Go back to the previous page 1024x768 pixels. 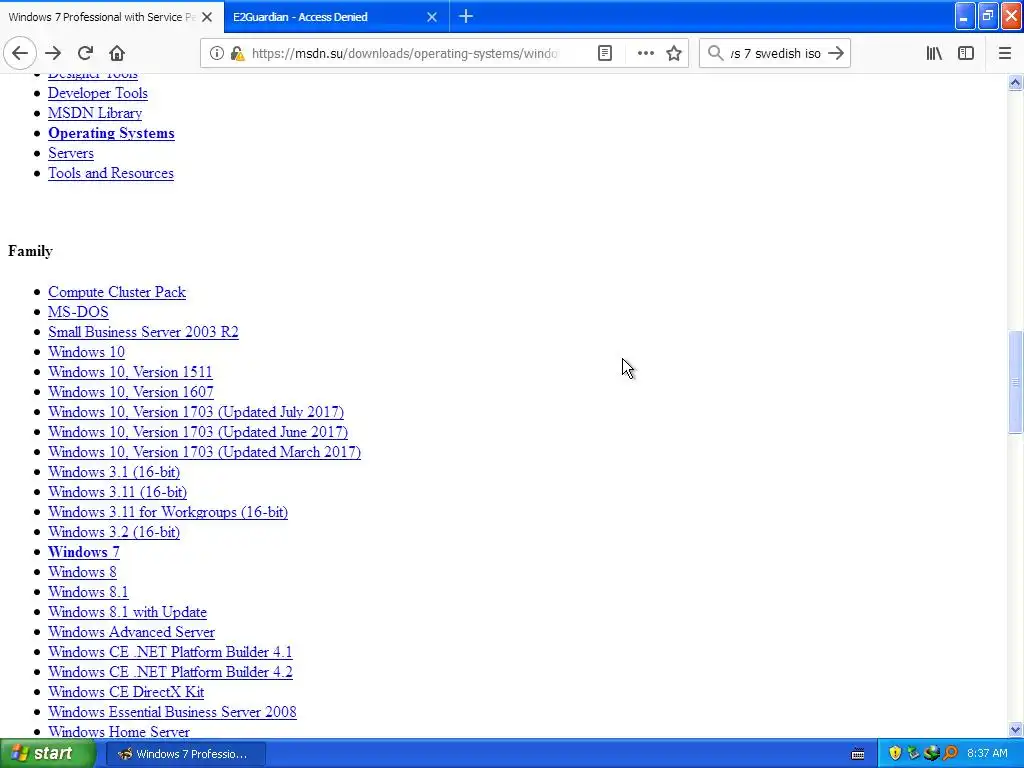tap(20, 54)
